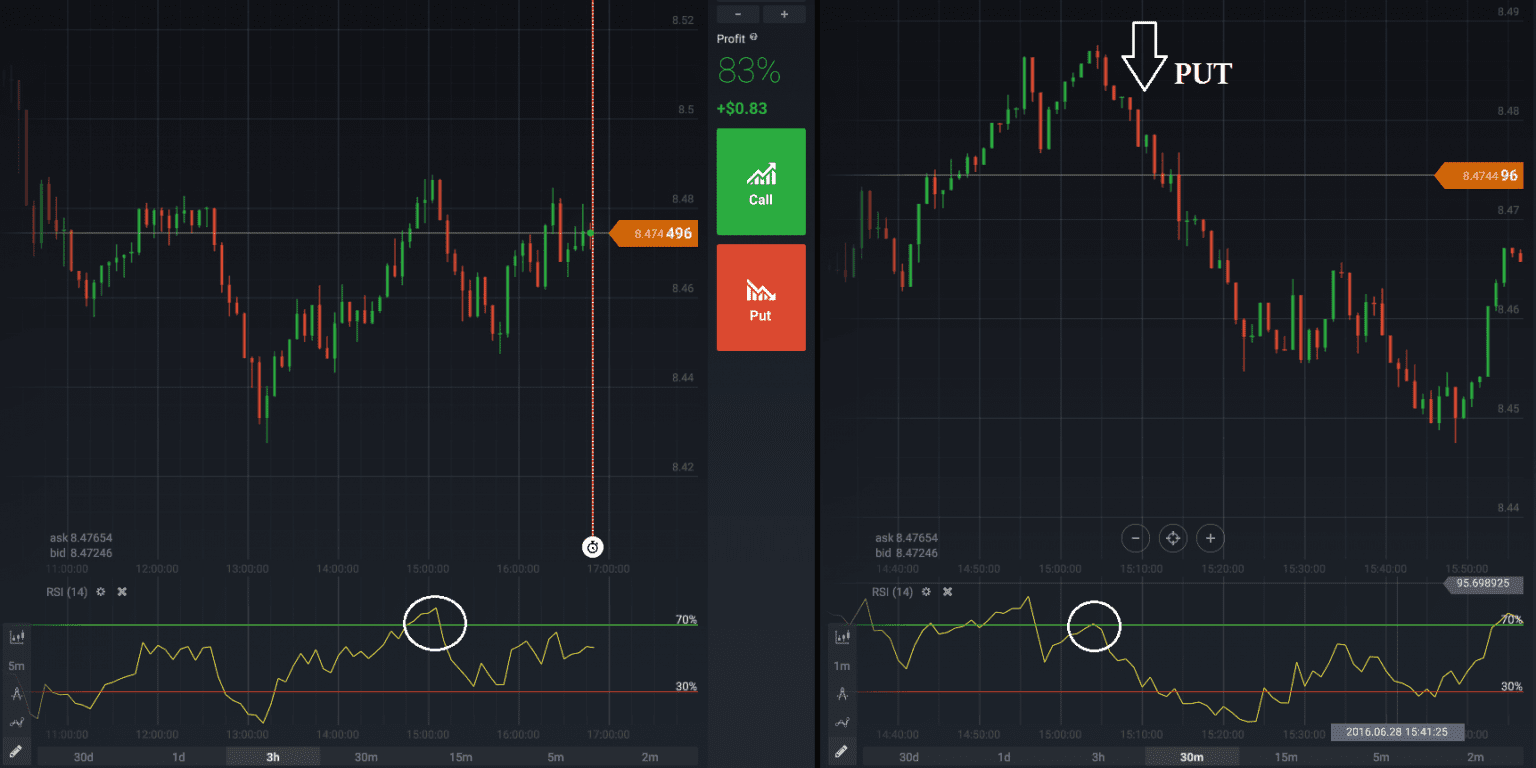Recenter chart with the crosshair button

1172,538
